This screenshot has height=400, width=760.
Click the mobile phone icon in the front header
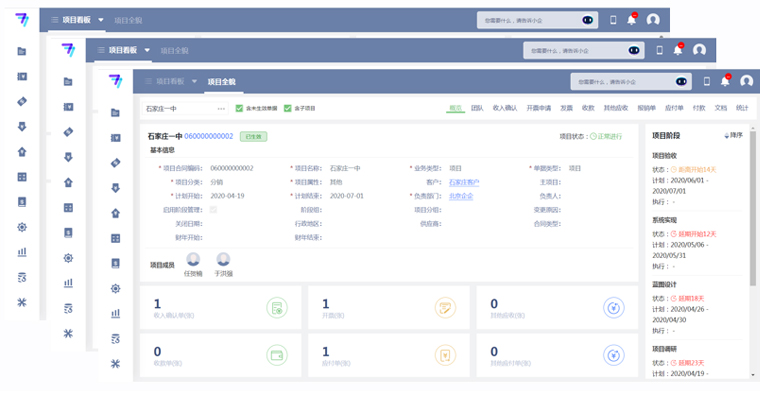[706, 82]
